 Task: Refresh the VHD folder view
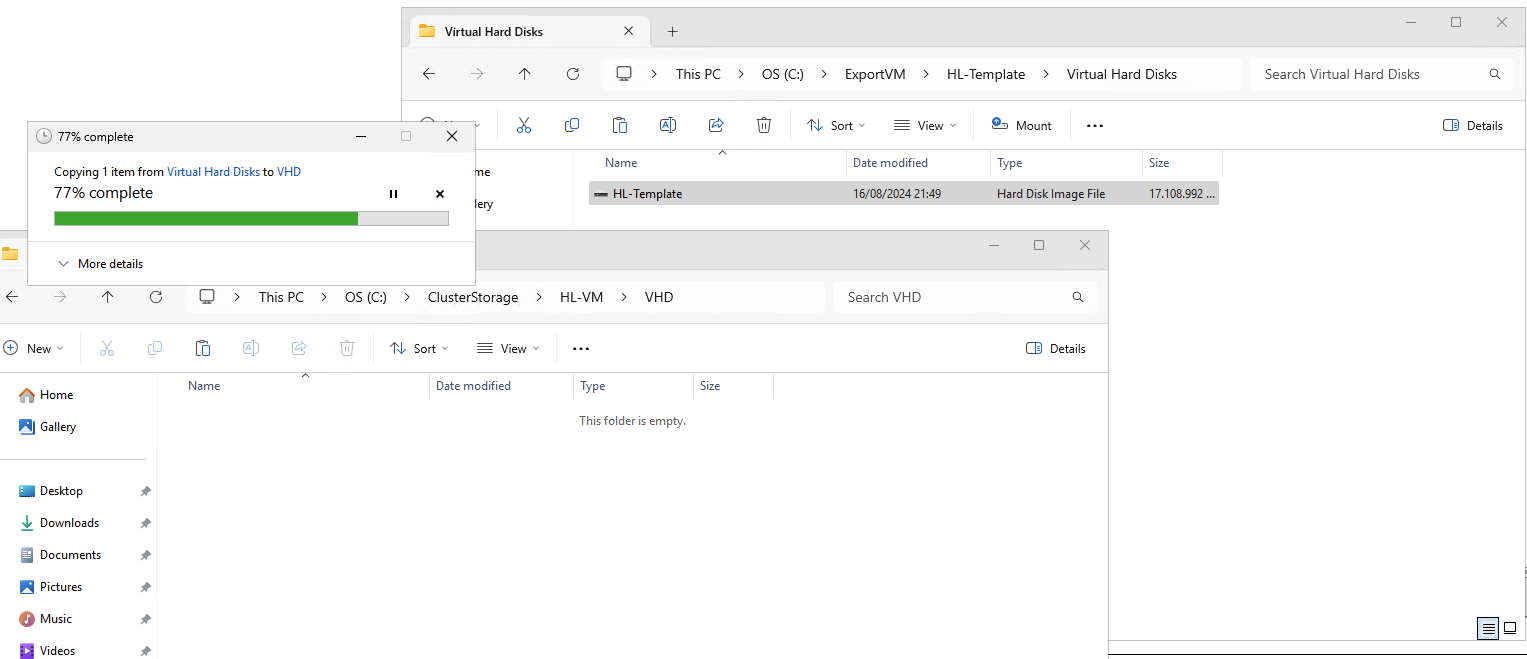pos(156,297)
